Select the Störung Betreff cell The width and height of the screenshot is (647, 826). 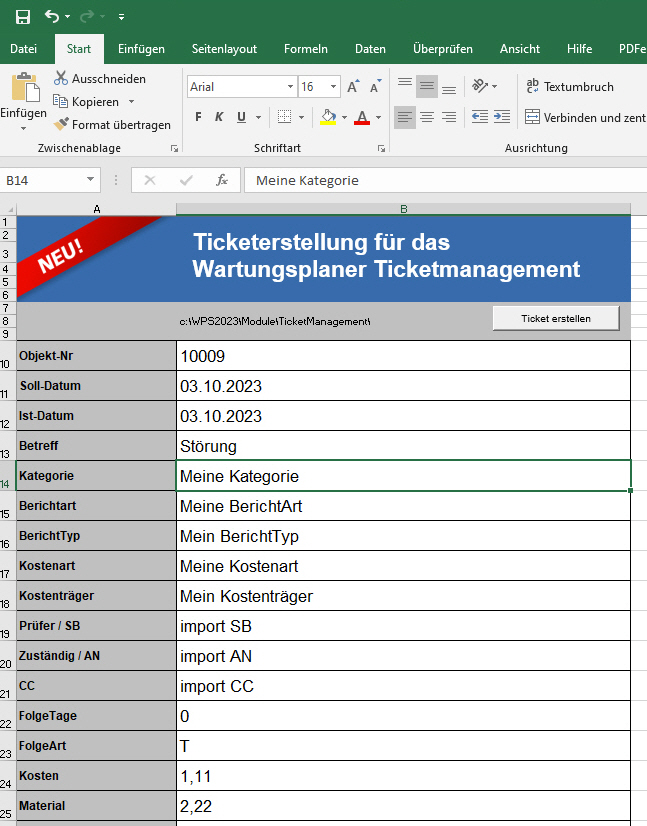404,446
